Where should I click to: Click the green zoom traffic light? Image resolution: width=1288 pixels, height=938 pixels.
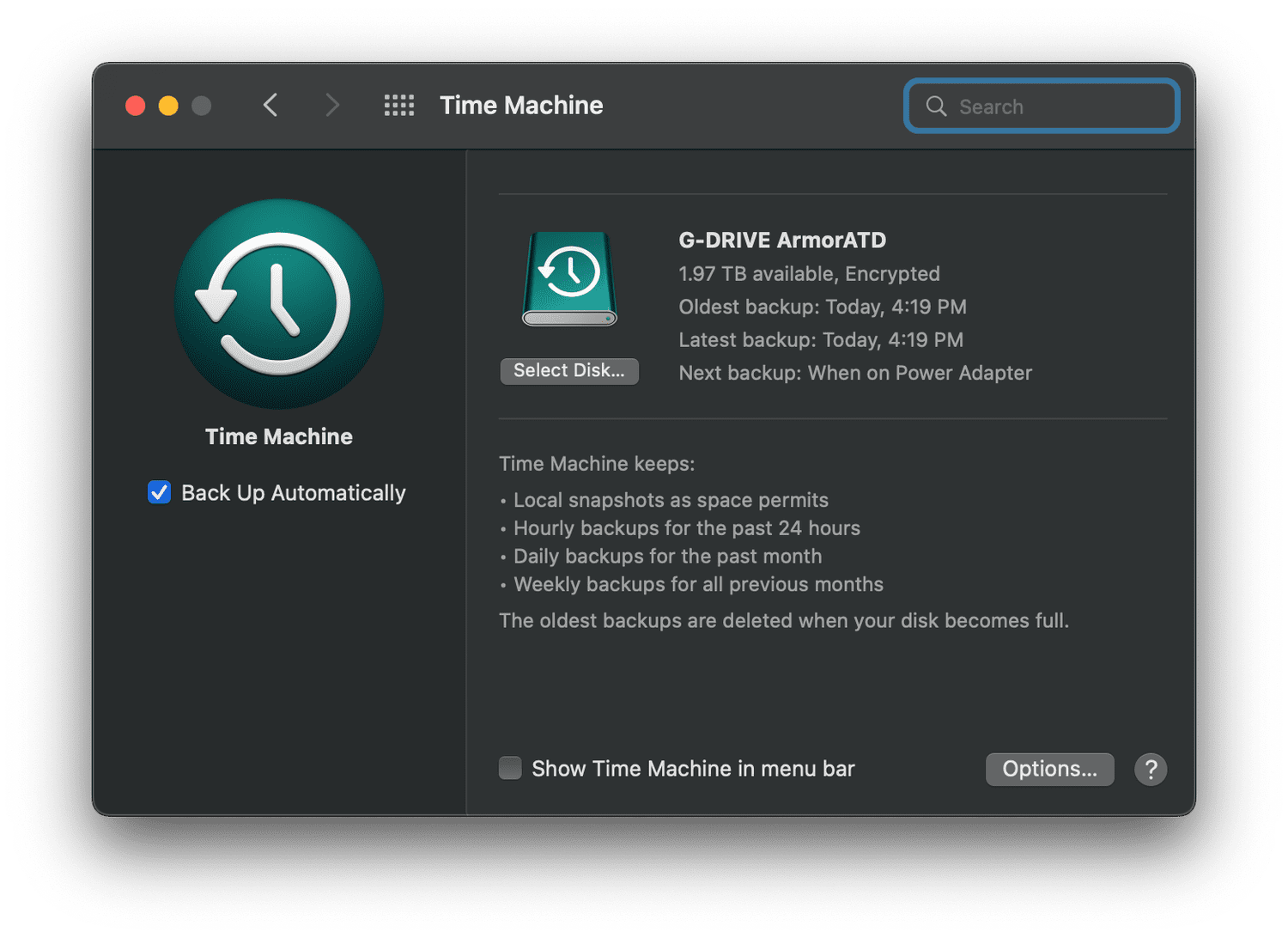202,106
